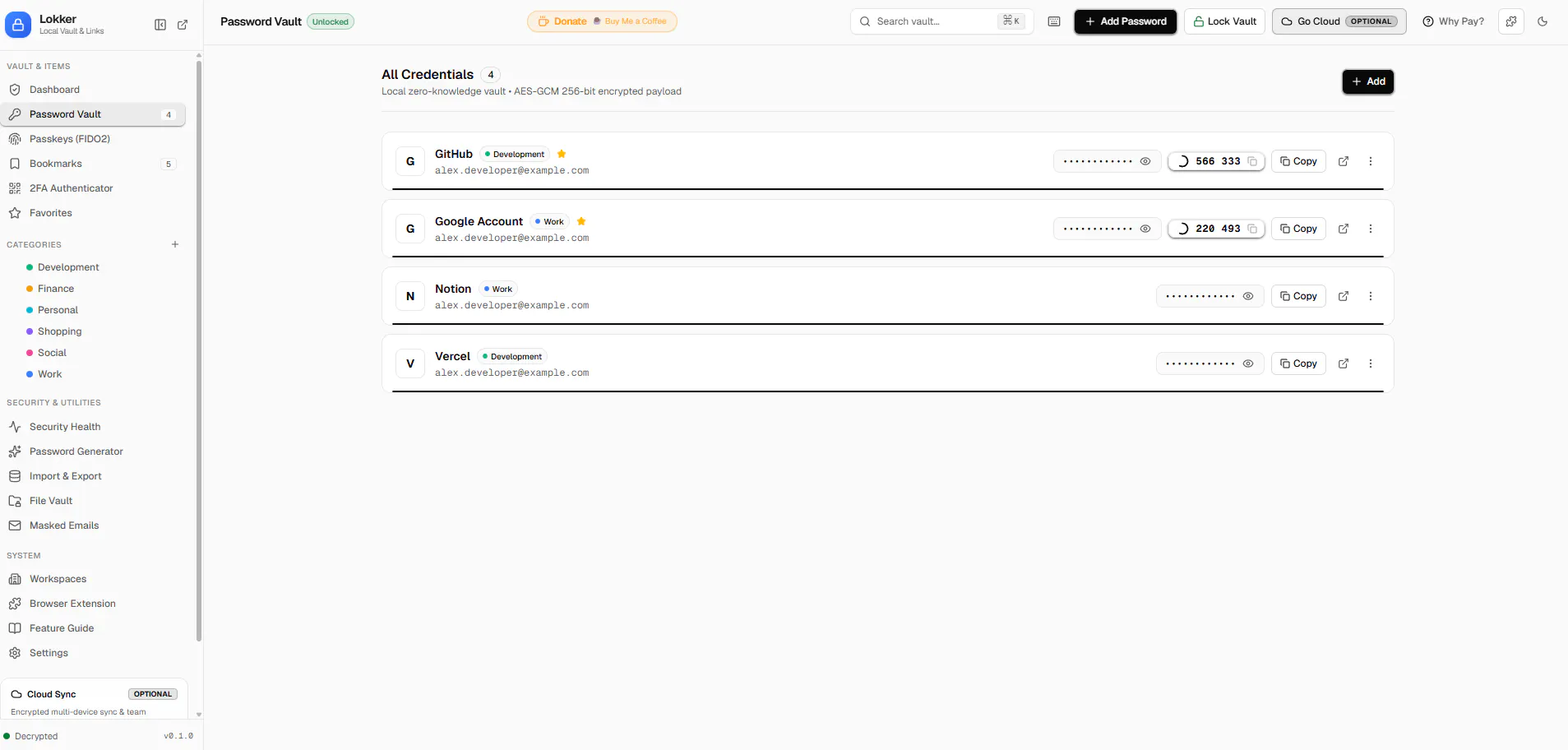Open Lokker in a pop-out window
This screenshot has height=750, width=1568.
coord(183,25)
